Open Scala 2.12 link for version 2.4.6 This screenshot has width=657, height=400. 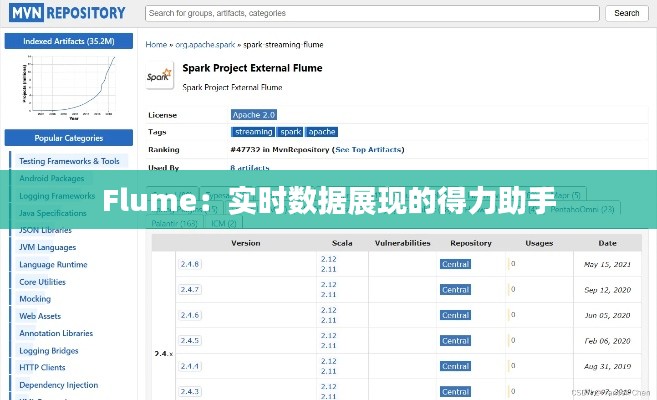point(328,310)
